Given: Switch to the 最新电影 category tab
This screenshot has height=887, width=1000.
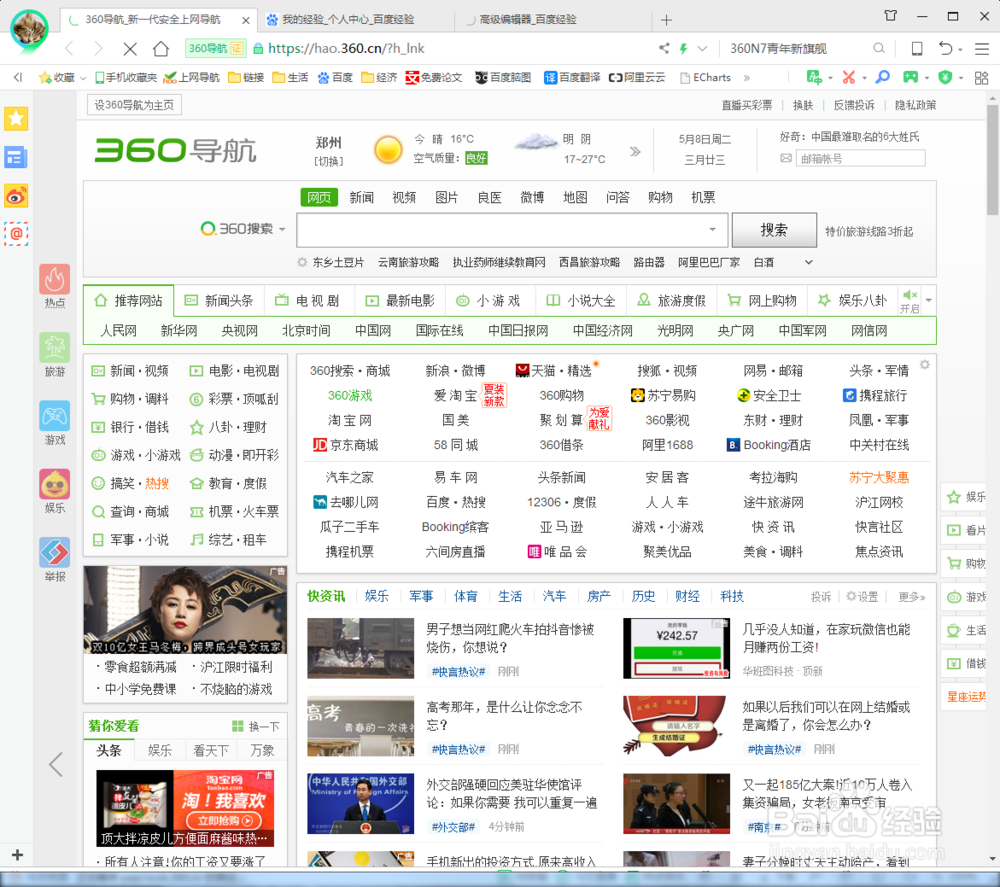Looking at the screenshot, I should [400, 300].
